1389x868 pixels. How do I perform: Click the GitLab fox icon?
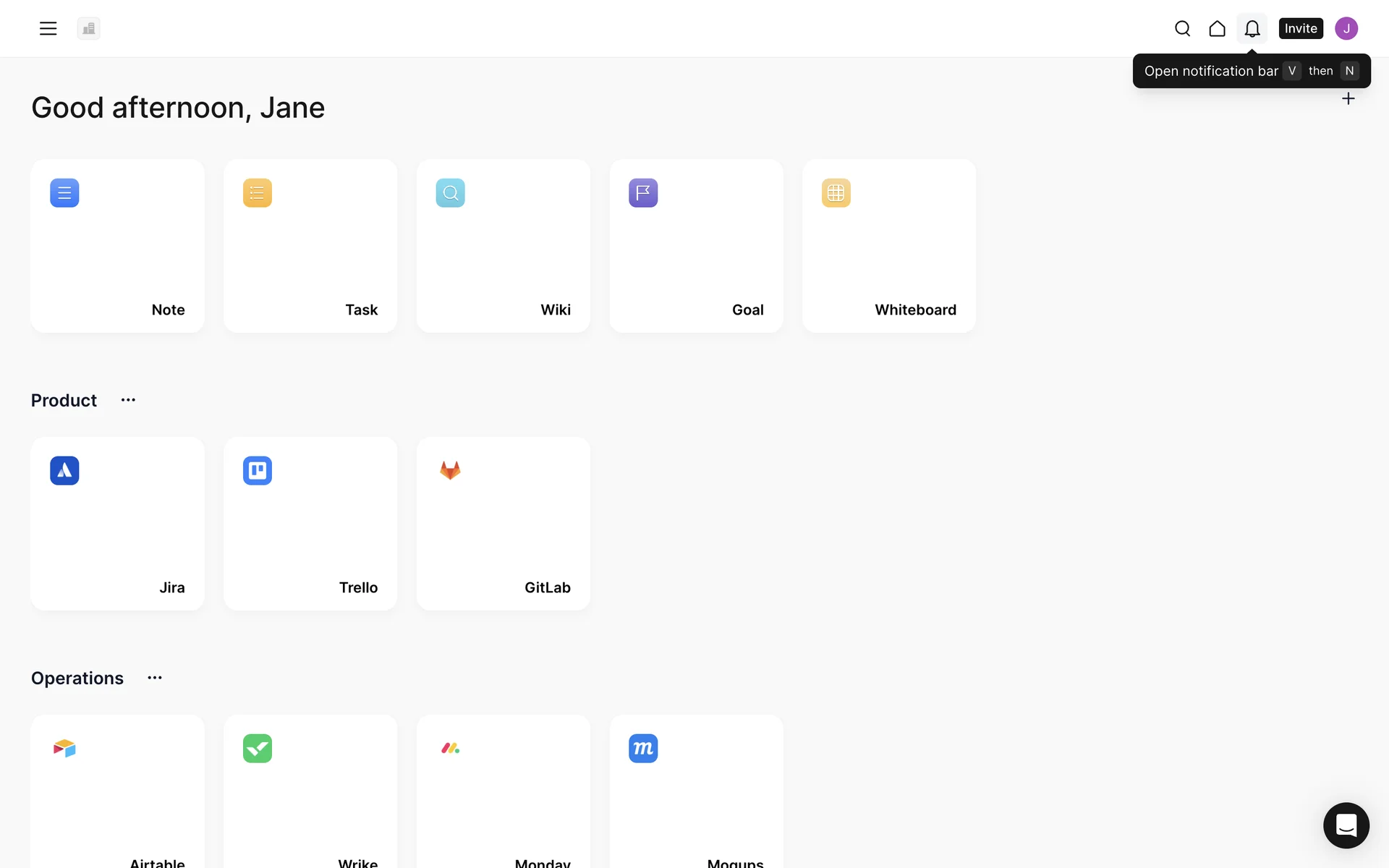pos(450,471)
